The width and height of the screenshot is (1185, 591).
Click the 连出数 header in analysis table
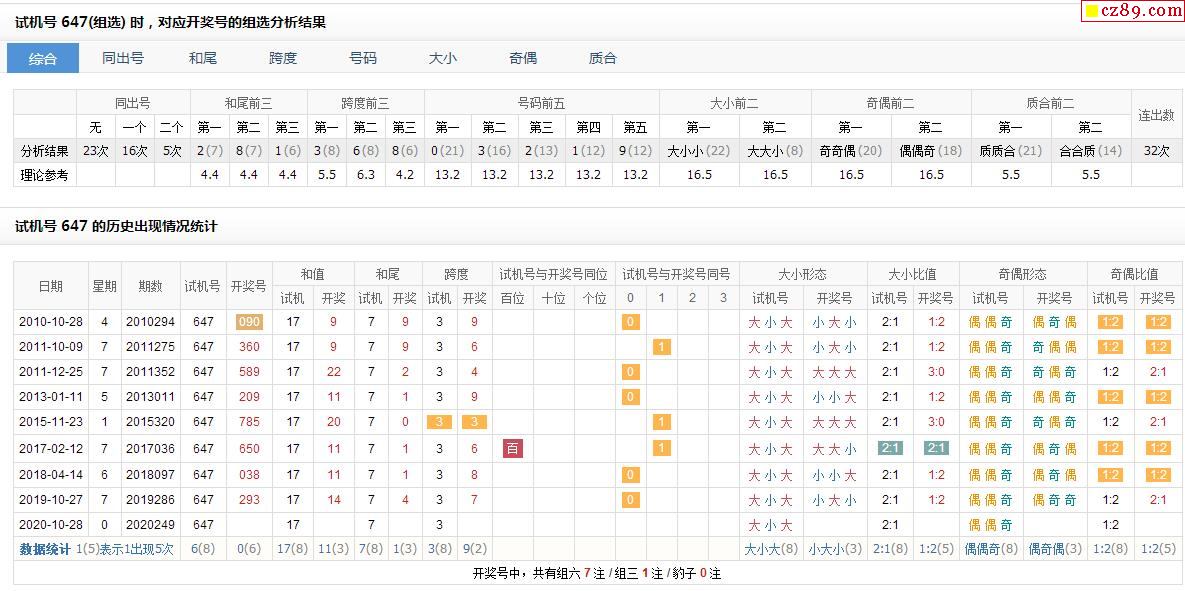(1156, 116)
